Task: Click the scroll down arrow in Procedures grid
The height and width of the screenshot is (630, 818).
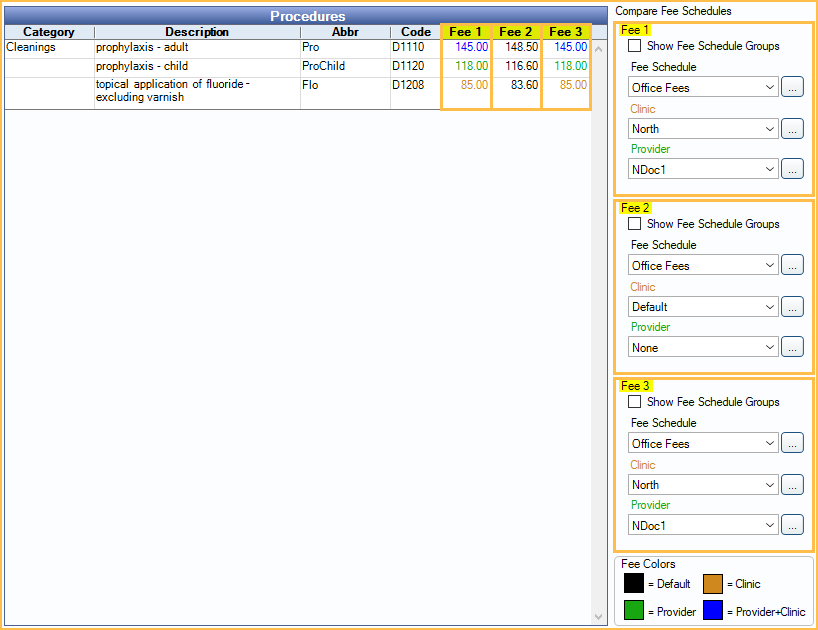Action: pyautogui.click(x=599, y=616)
